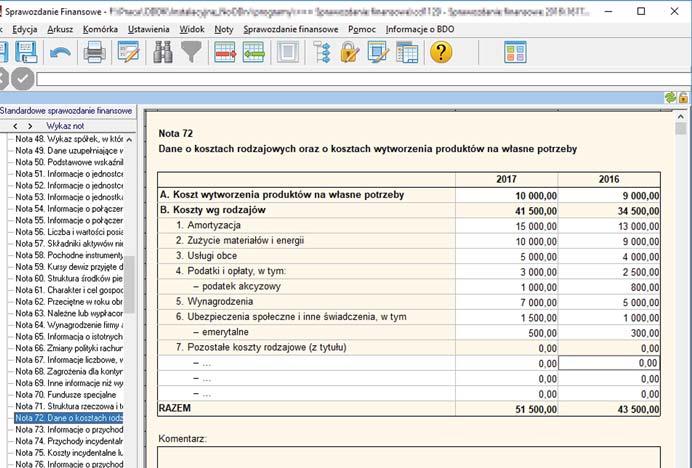Click the screen with pencil icon
Screen dimensions: 692x468
378,52
